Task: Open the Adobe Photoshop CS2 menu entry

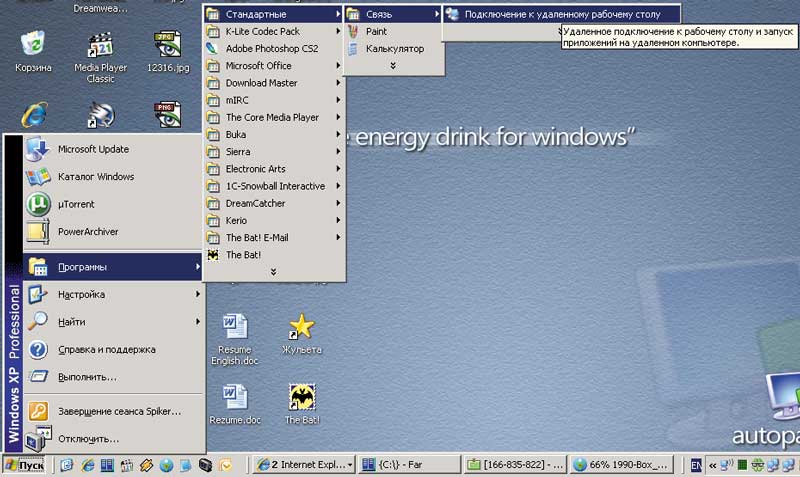Action: coord(271,48)
